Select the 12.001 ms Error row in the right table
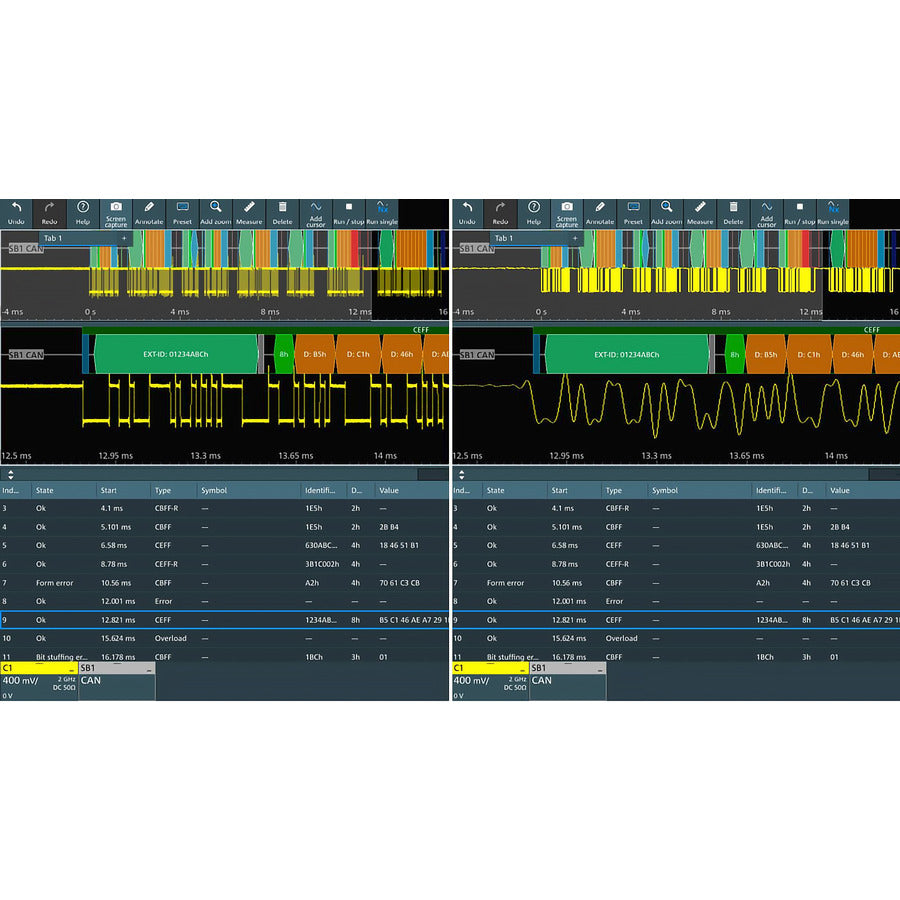 coord(676,602)
